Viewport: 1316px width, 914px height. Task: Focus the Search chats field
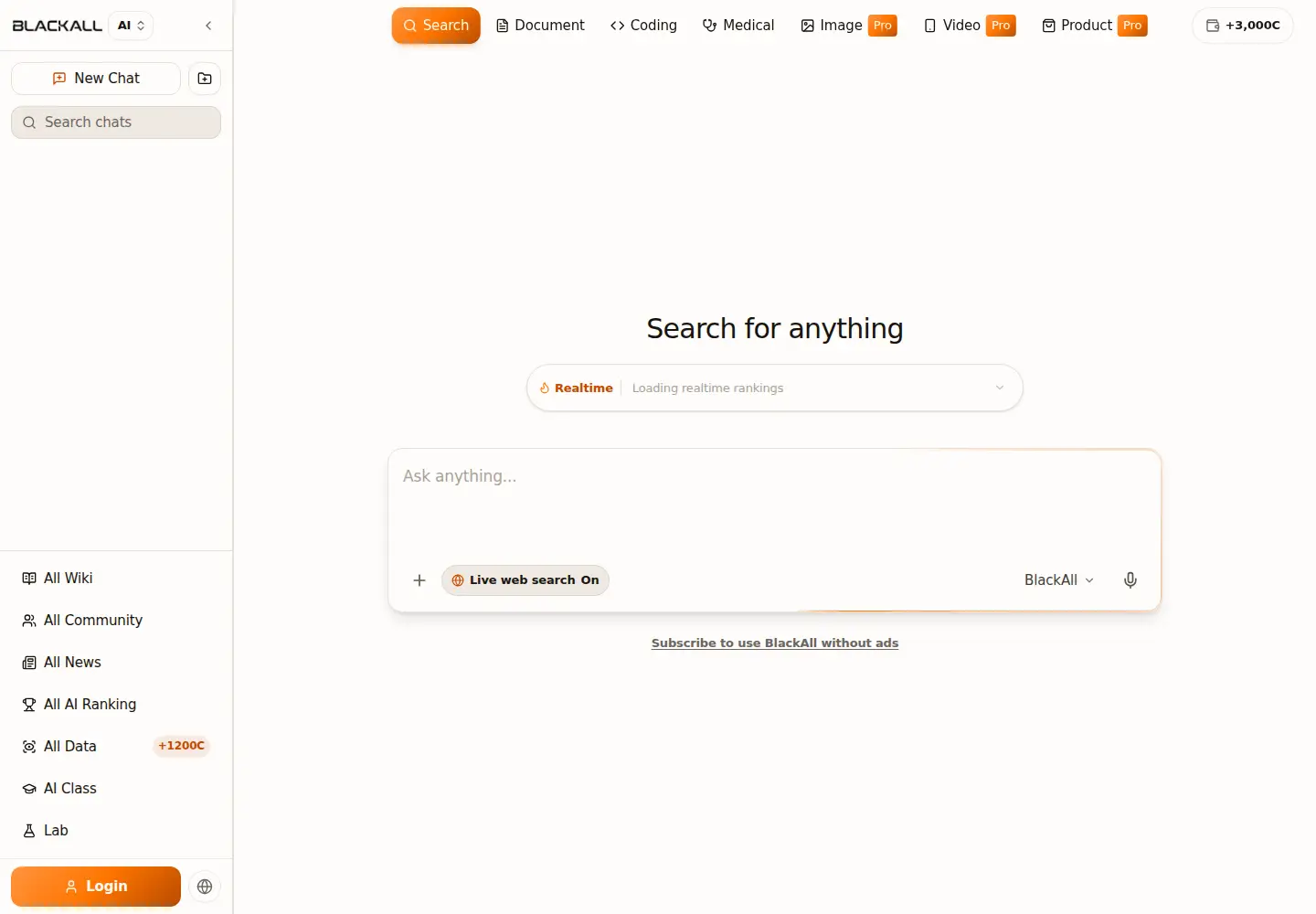pyautogui.click(x=116, y=122)
